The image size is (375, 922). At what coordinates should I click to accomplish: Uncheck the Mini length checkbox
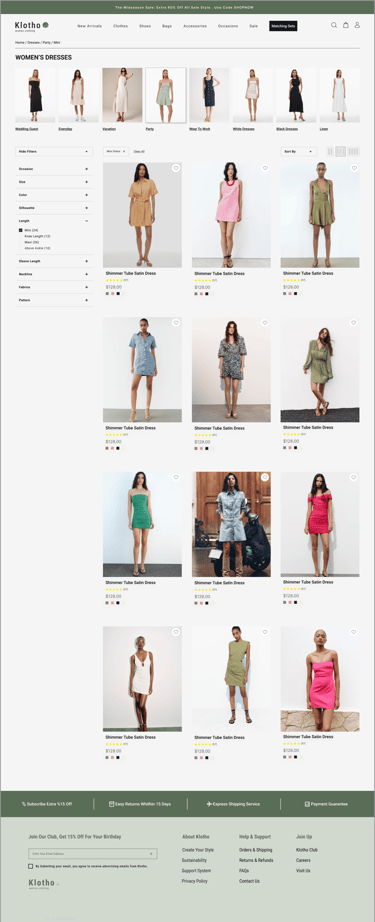tap(21, 230)
